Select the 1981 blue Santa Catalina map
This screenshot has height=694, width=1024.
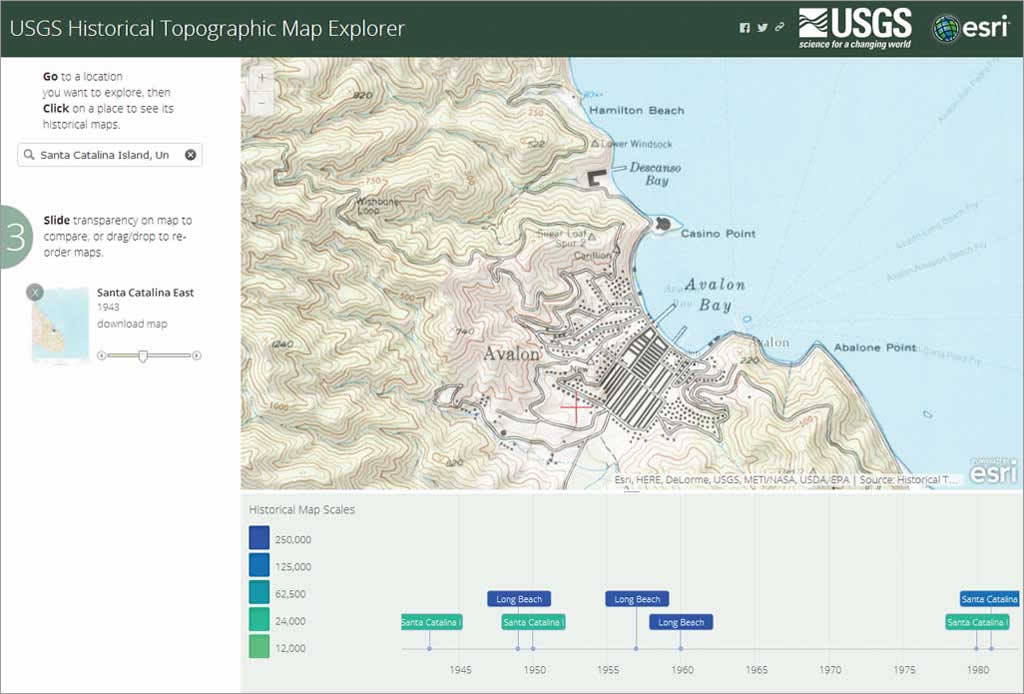coord(989,599)
